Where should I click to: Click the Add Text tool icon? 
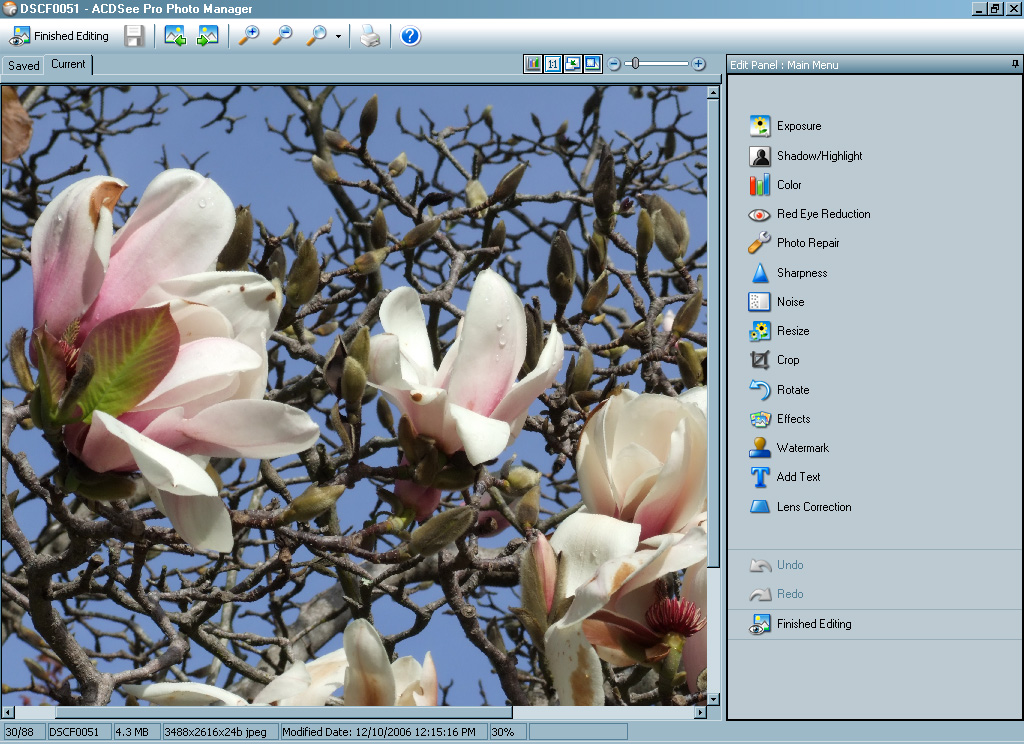[x=760, y=477]
